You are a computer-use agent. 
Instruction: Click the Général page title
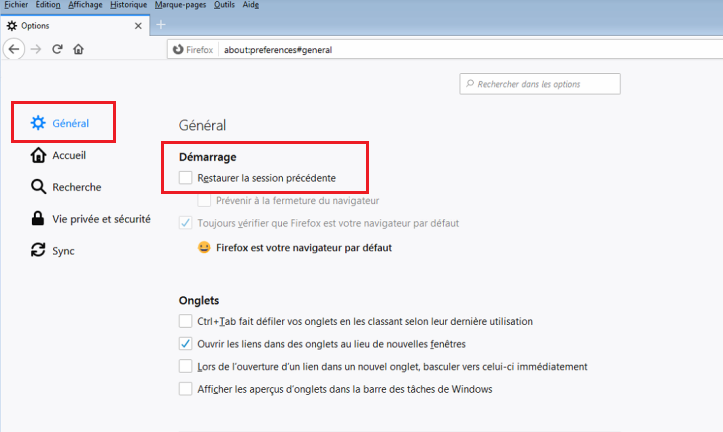point(202,125)
